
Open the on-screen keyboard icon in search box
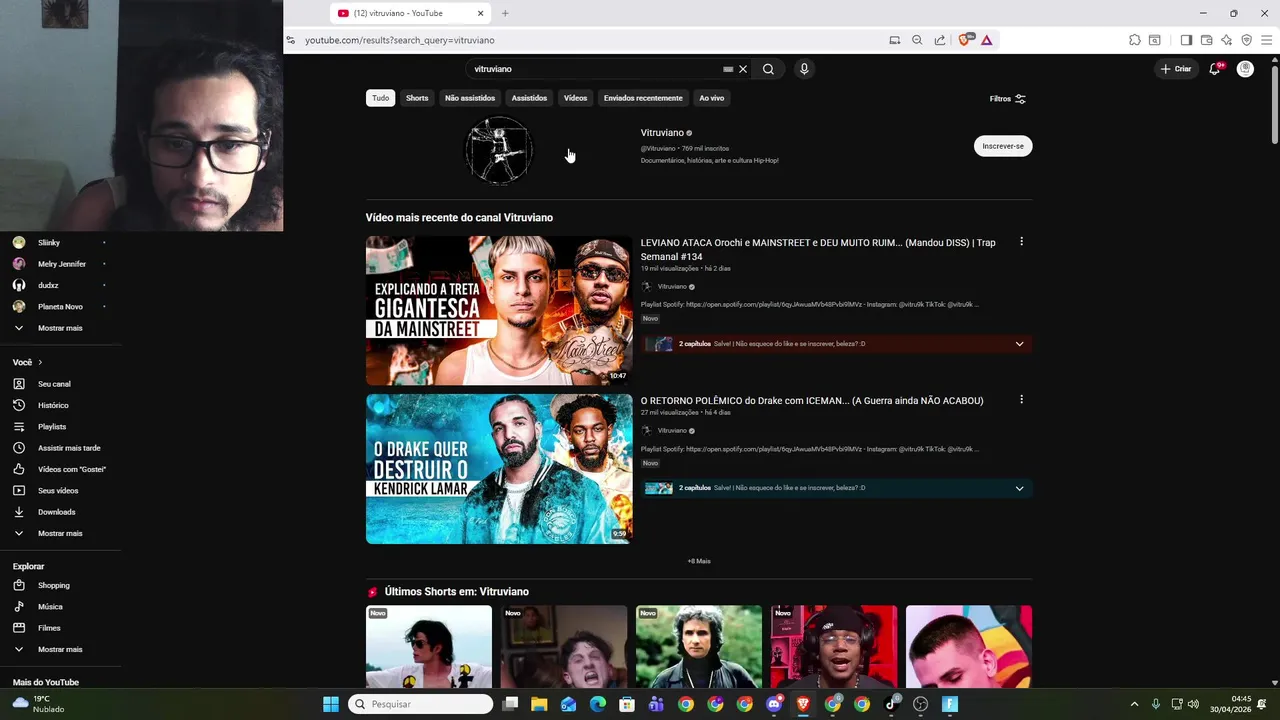point(728,69)
